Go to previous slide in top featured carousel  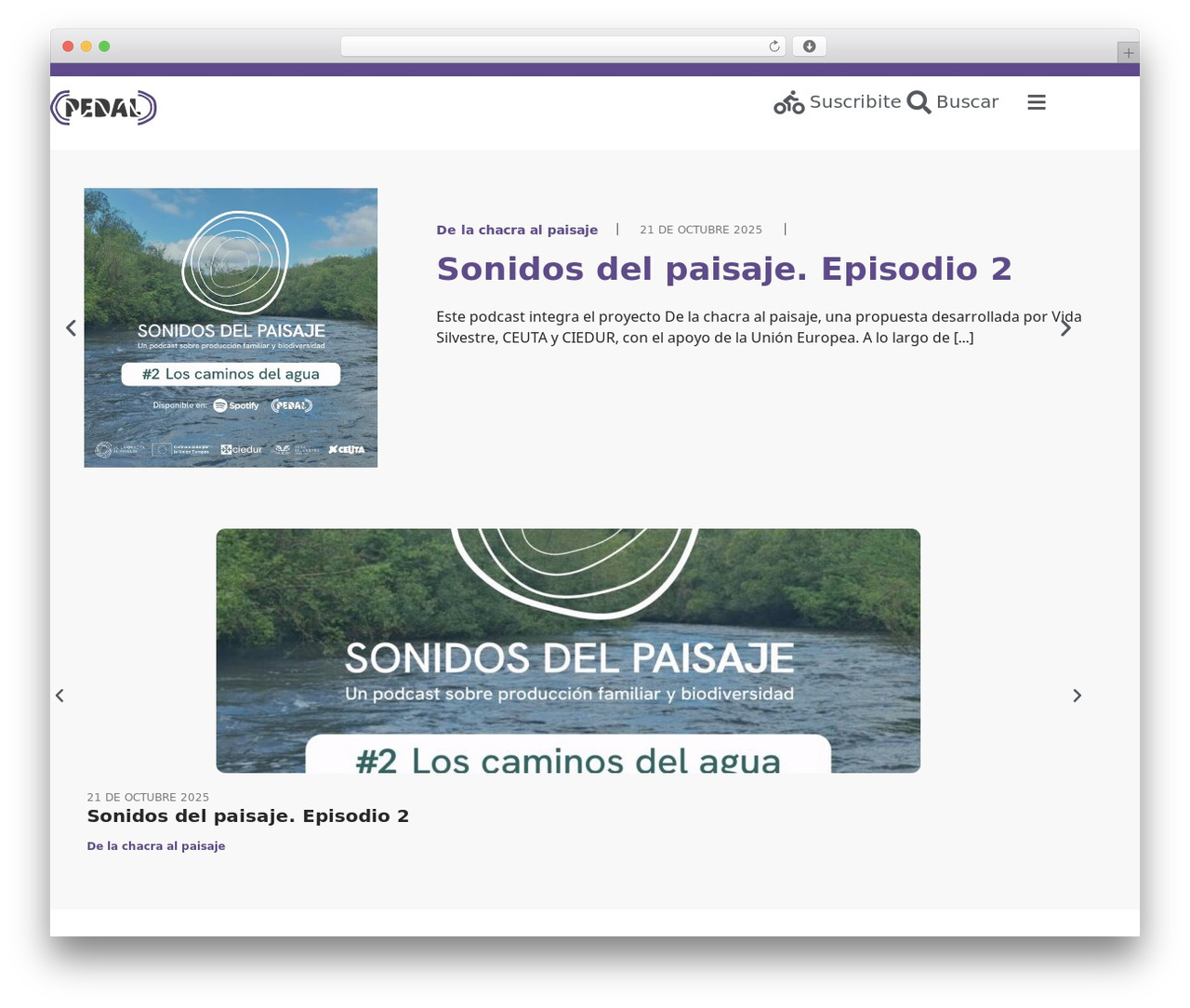71,328
